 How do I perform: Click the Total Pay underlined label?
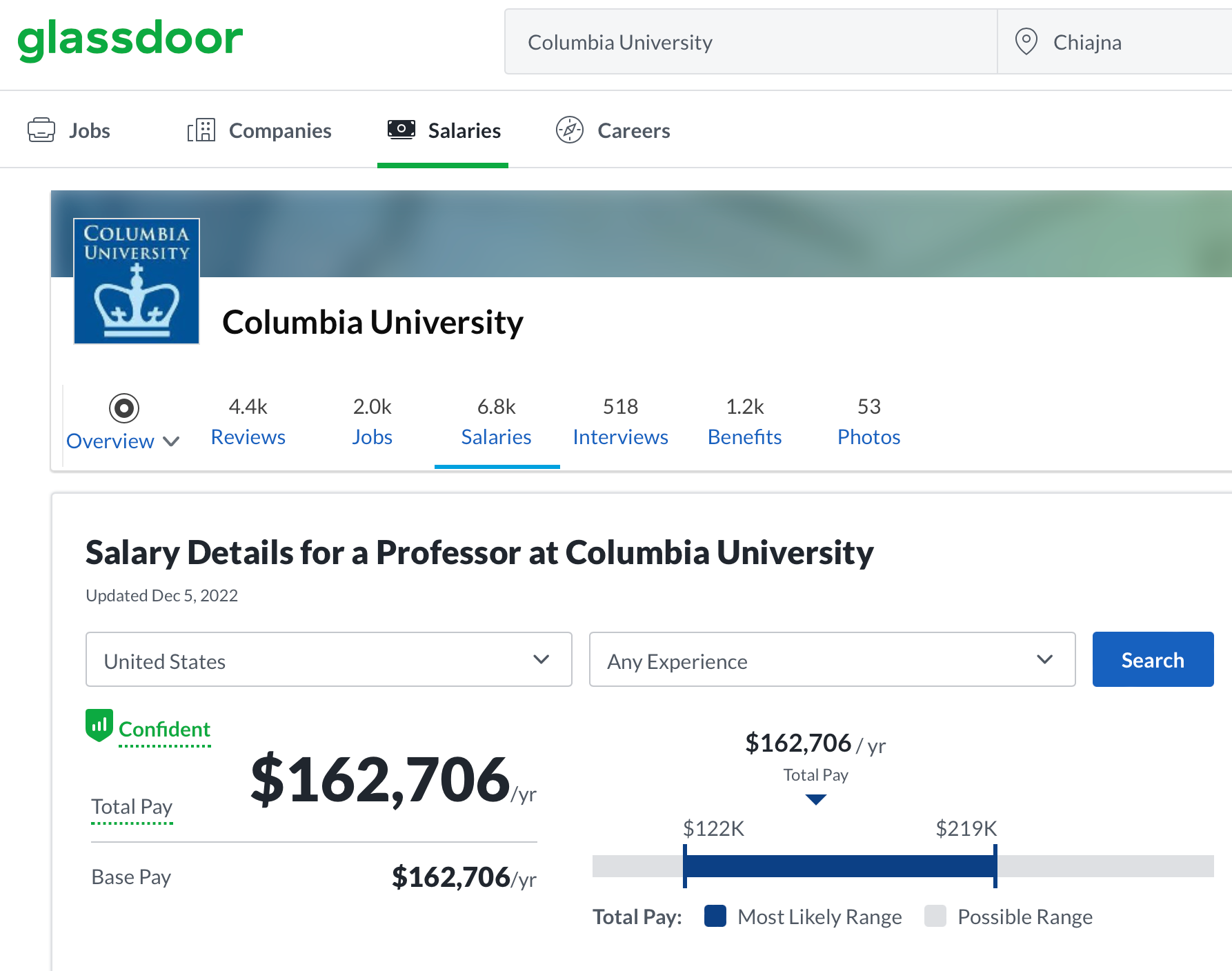click(x=132, y=807)
